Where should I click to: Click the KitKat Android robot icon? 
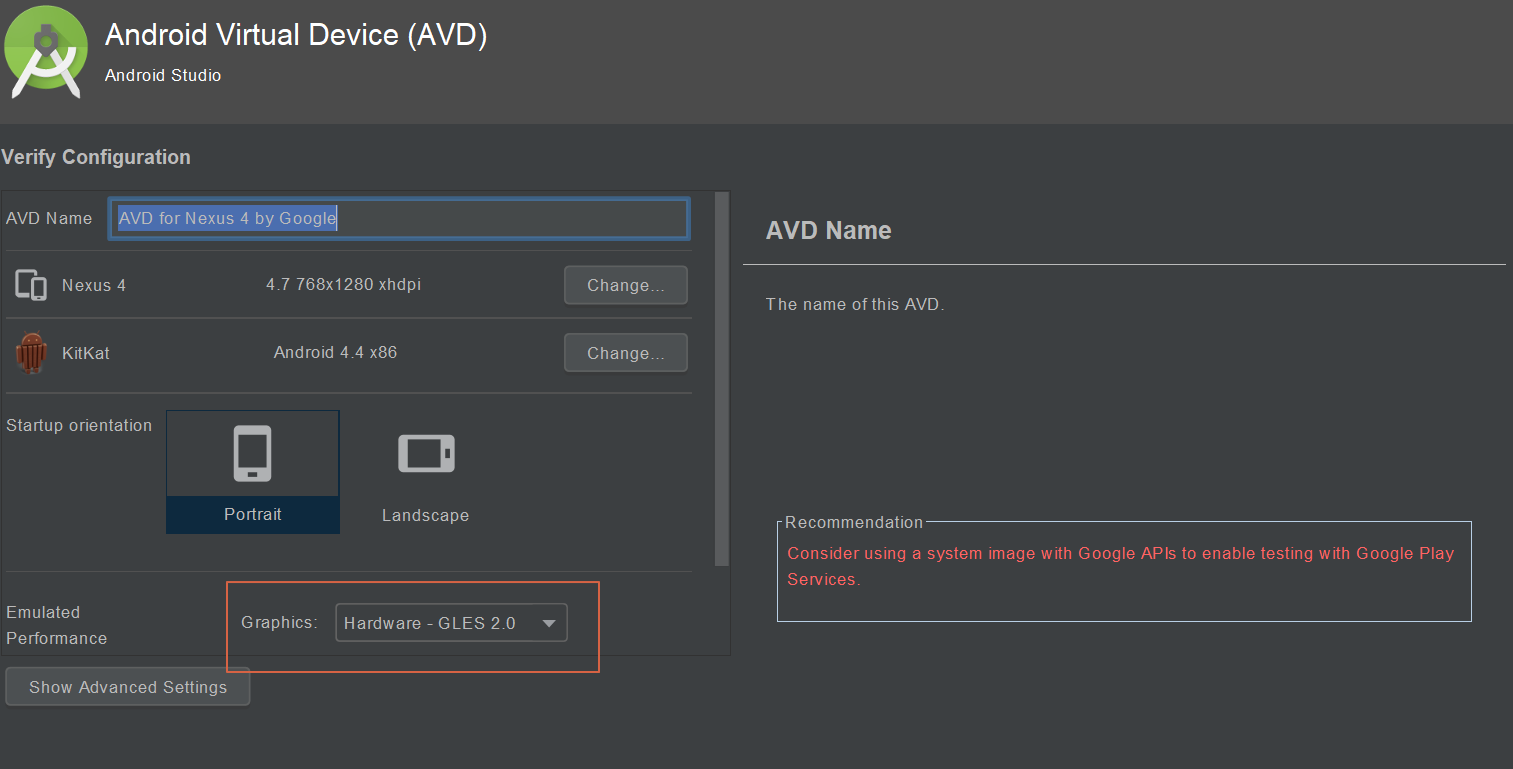pyautogui.click(x=31, y=352)
